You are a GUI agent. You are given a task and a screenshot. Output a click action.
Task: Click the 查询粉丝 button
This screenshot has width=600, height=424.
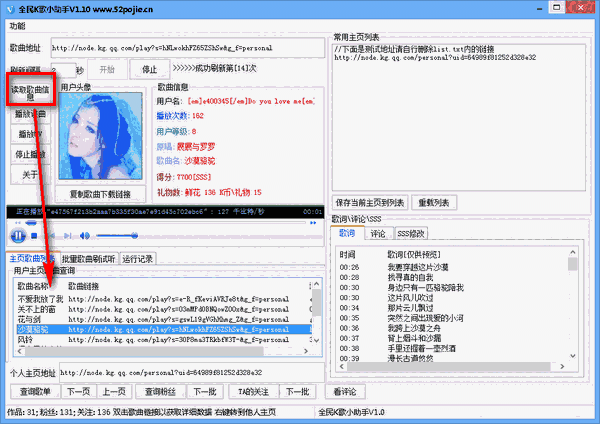pos(160,391)
